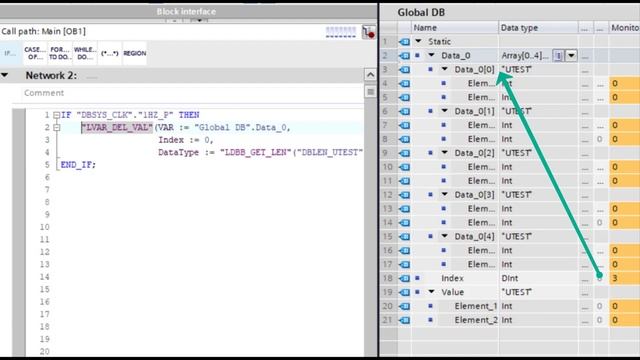Insert FOR TO DO loop template
The width and height of the screenshot is (640, 360).
click(x=60, y=53)
